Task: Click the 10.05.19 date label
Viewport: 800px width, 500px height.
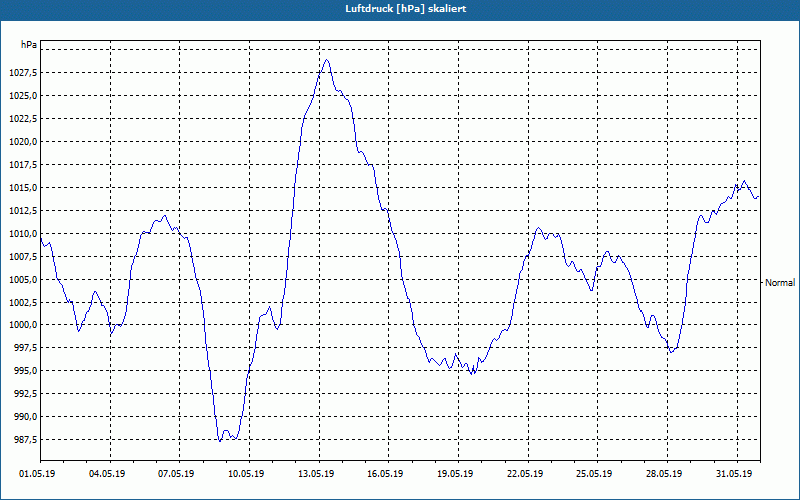Action: [x=246, y=474]
